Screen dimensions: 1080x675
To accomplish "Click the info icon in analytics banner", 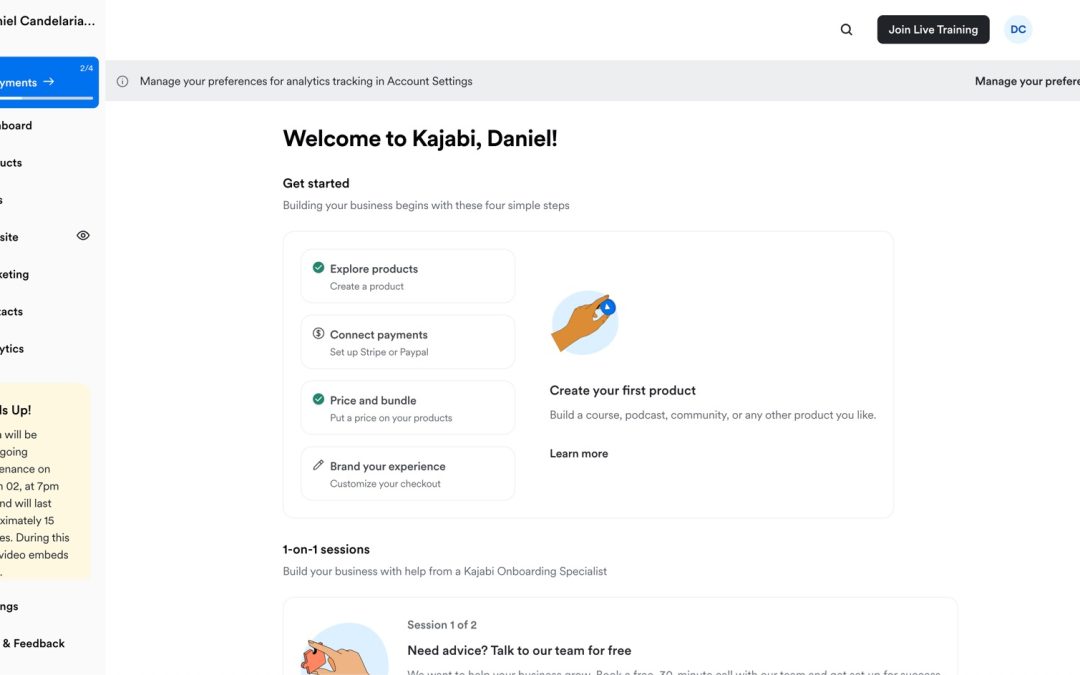I will pyautogui.click(x=123, y=81).
